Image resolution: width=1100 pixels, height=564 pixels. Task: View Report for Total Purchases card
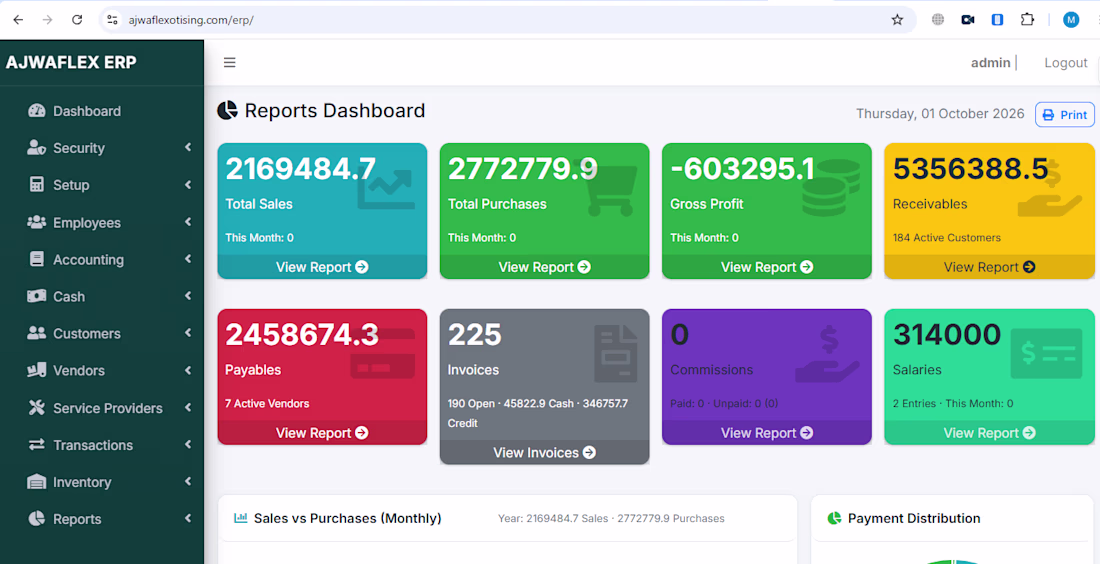544,267
